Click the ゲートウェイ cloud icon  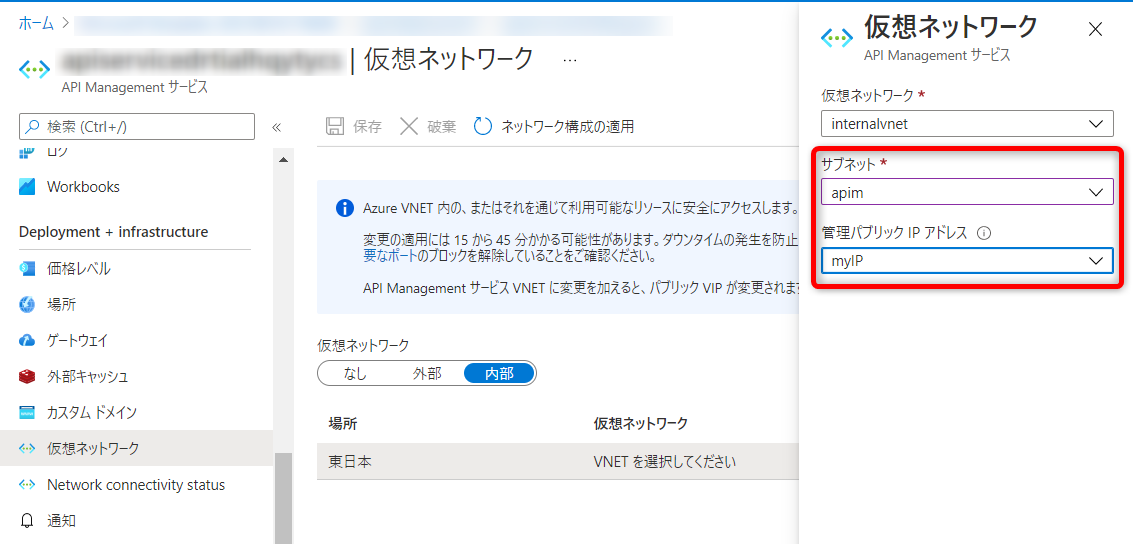(27, 340)
